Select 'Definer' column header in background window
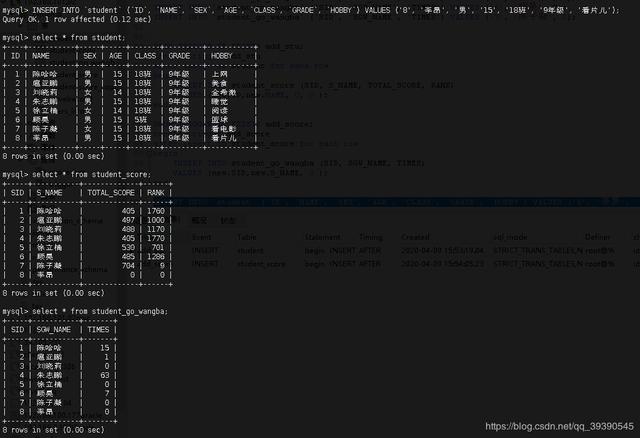 [598, 237]
